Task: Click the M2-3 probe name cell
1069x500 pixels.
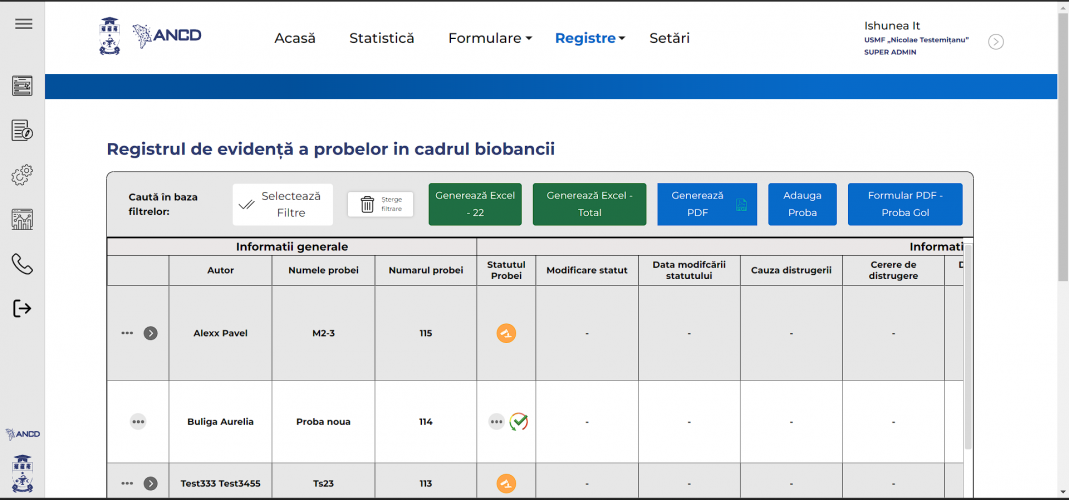Action: (323, 334)
